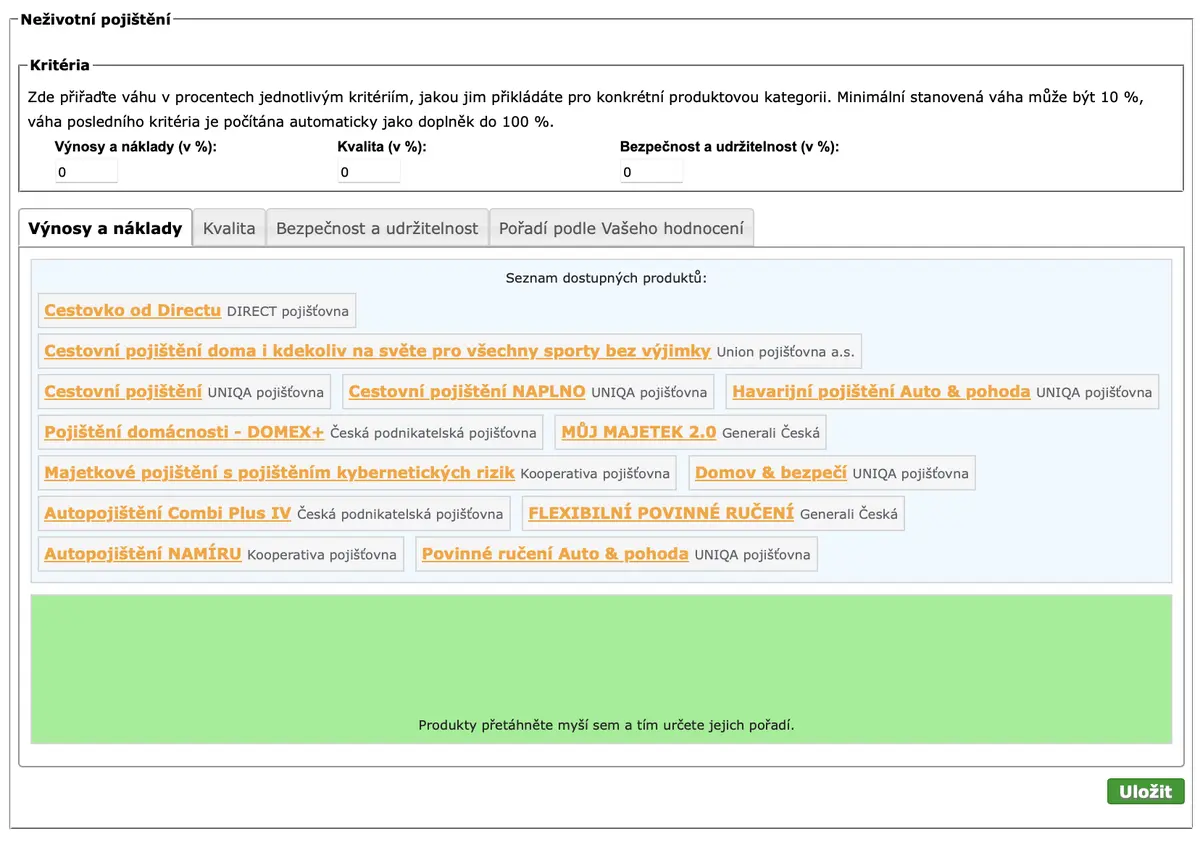Select Pořadí podle Vašeho hodnocení tab

pos(621,228)
